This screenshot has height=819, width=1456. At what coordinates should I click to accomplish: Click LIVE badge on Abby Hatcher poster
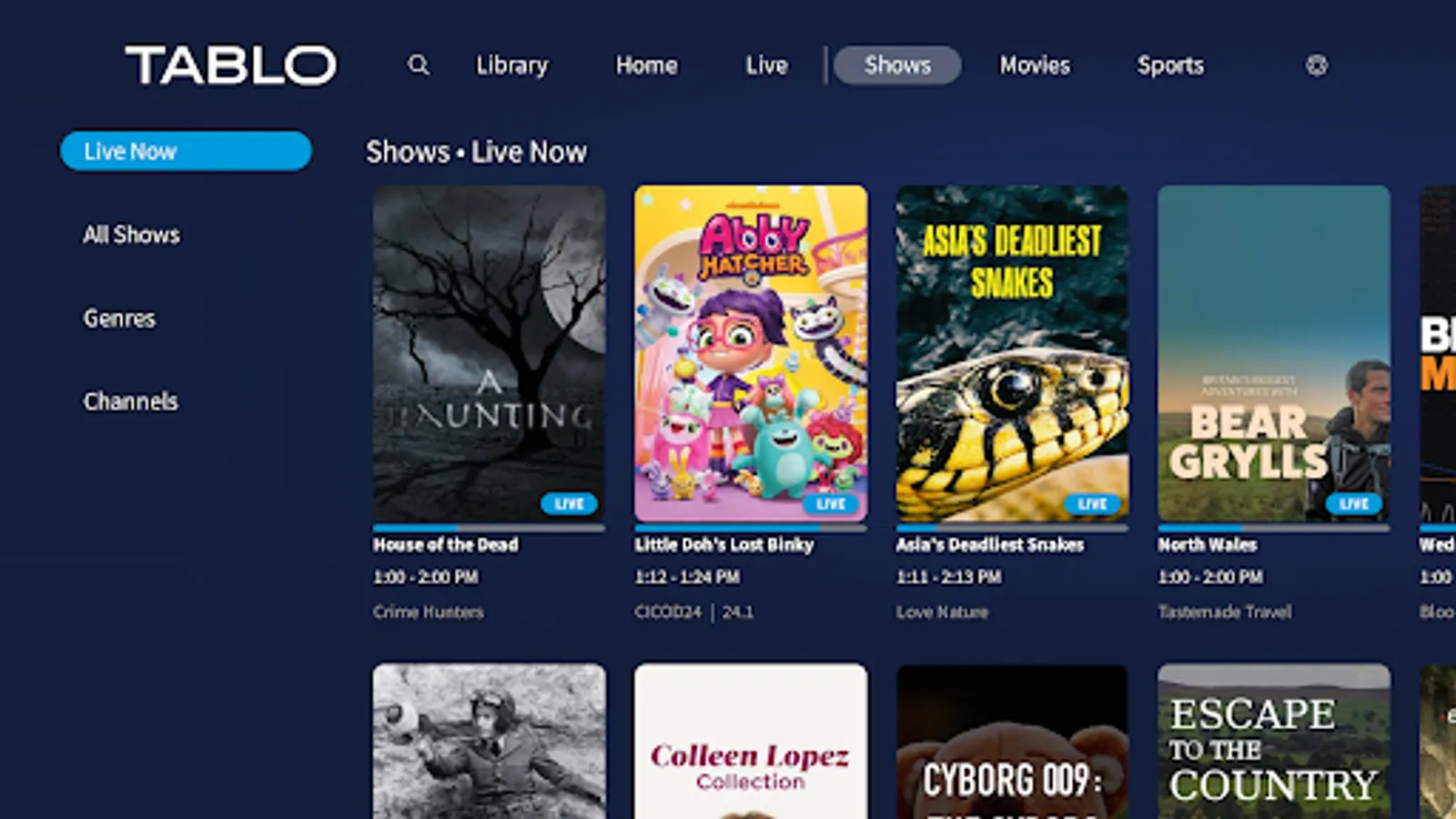pos(831,503)
